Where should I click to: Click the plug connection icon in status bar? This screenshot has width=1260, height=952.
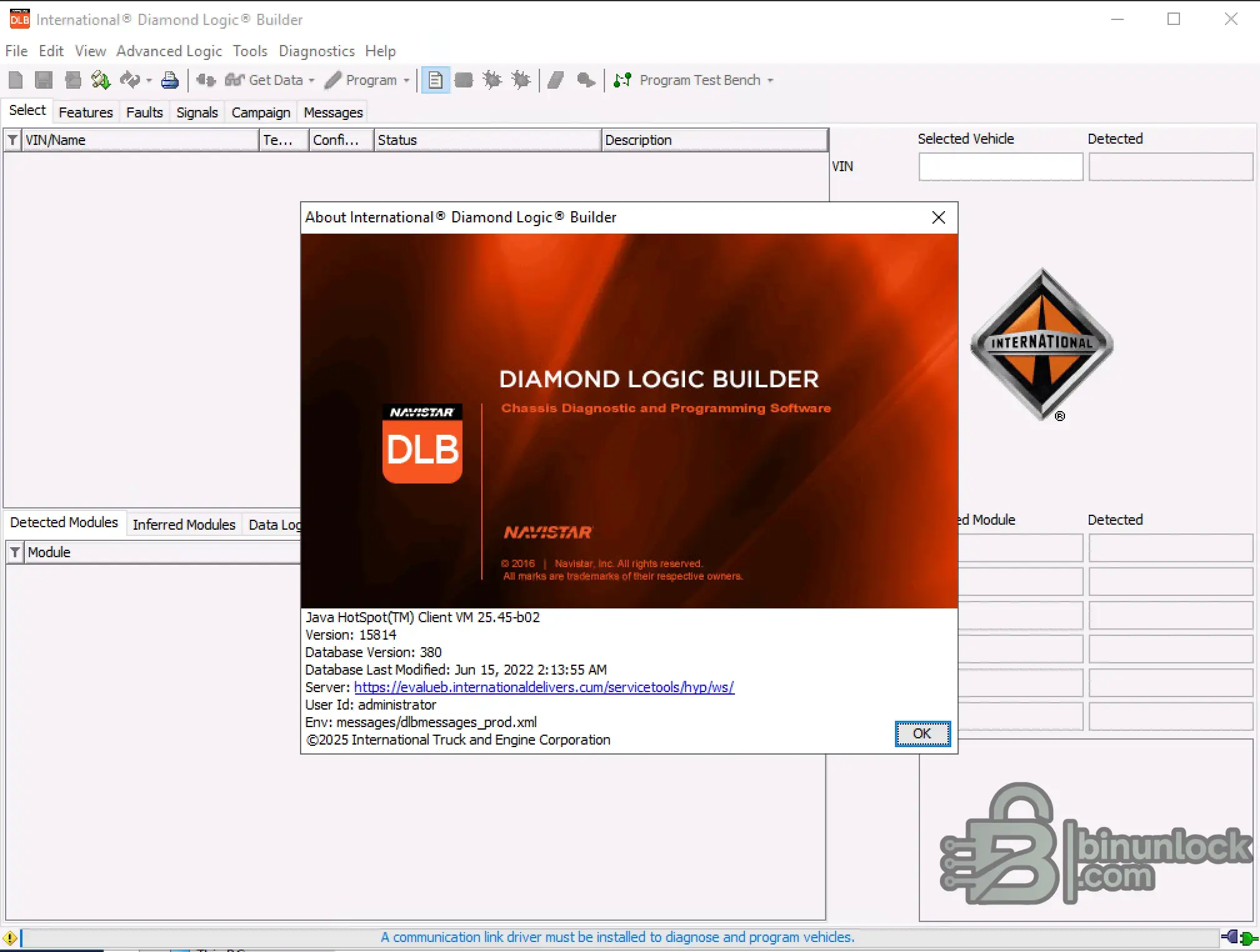[1239, 938]
